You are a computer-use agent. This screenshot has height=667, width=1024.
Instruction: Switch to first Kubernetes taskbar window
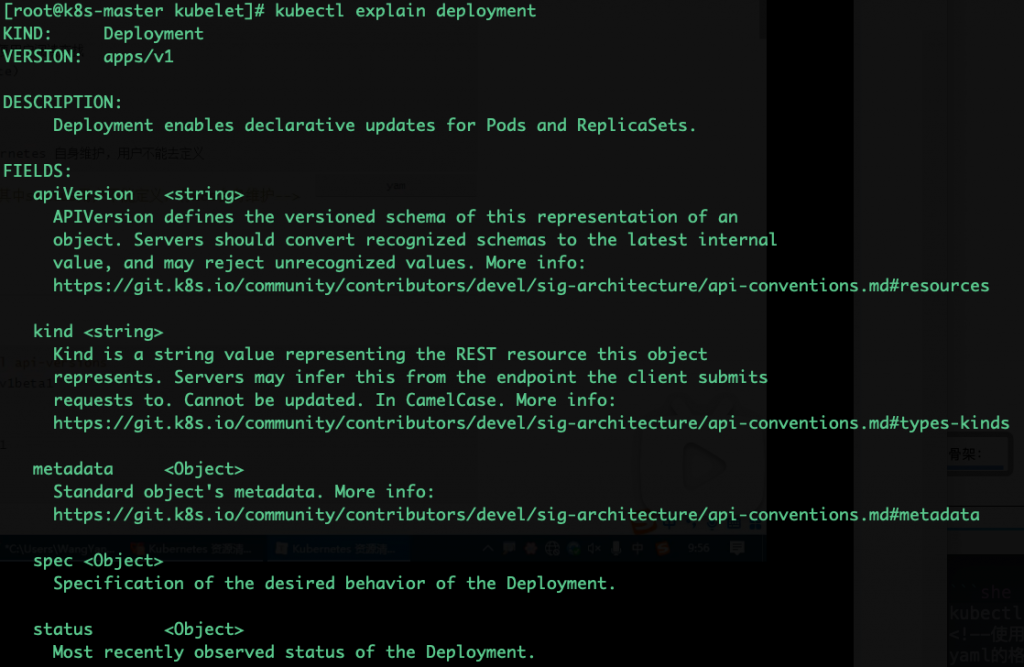(194, 549)
